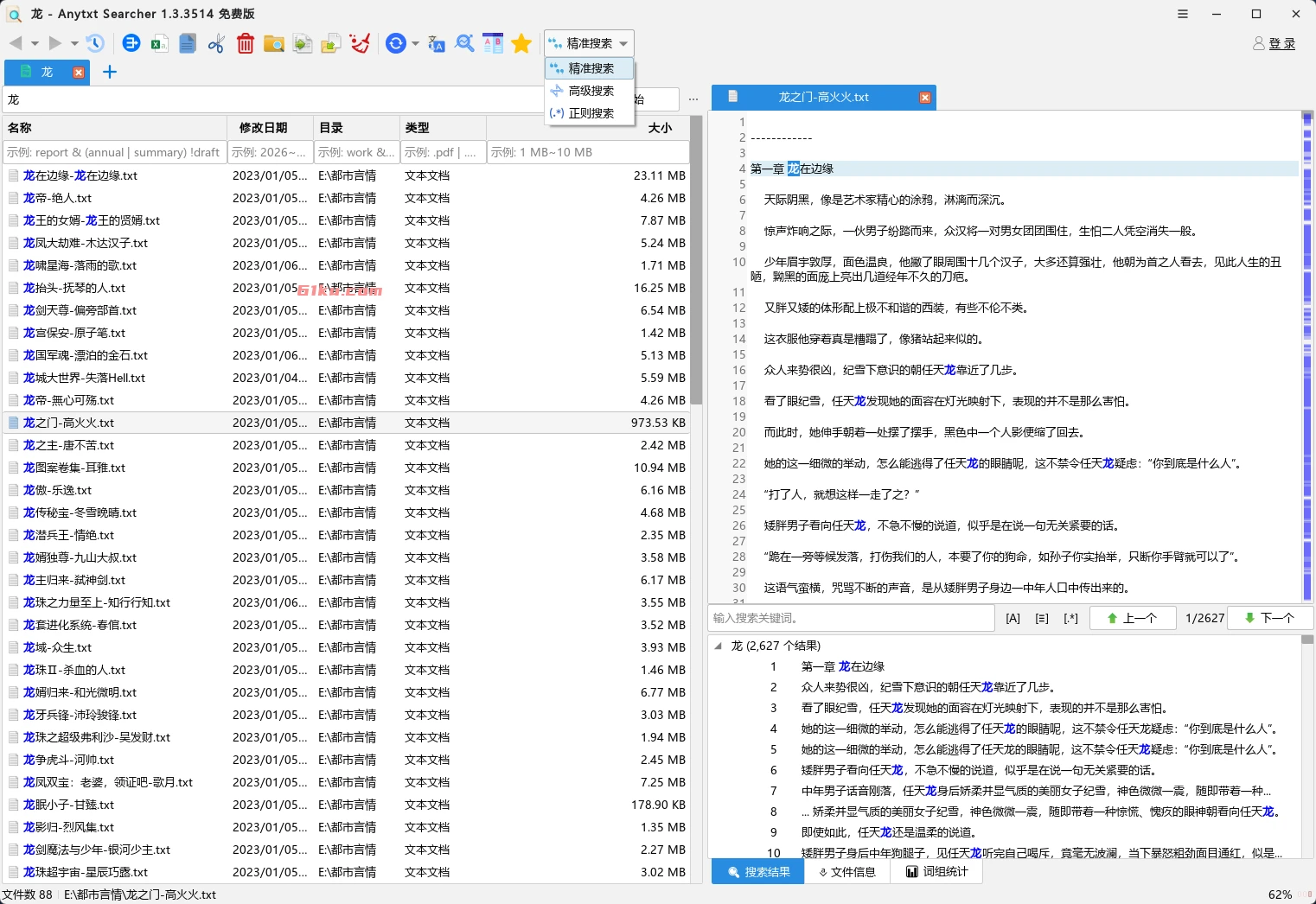Select 正则搜索 in the dropdown menu
The image size is (1316, 904).
pos(590,113)
